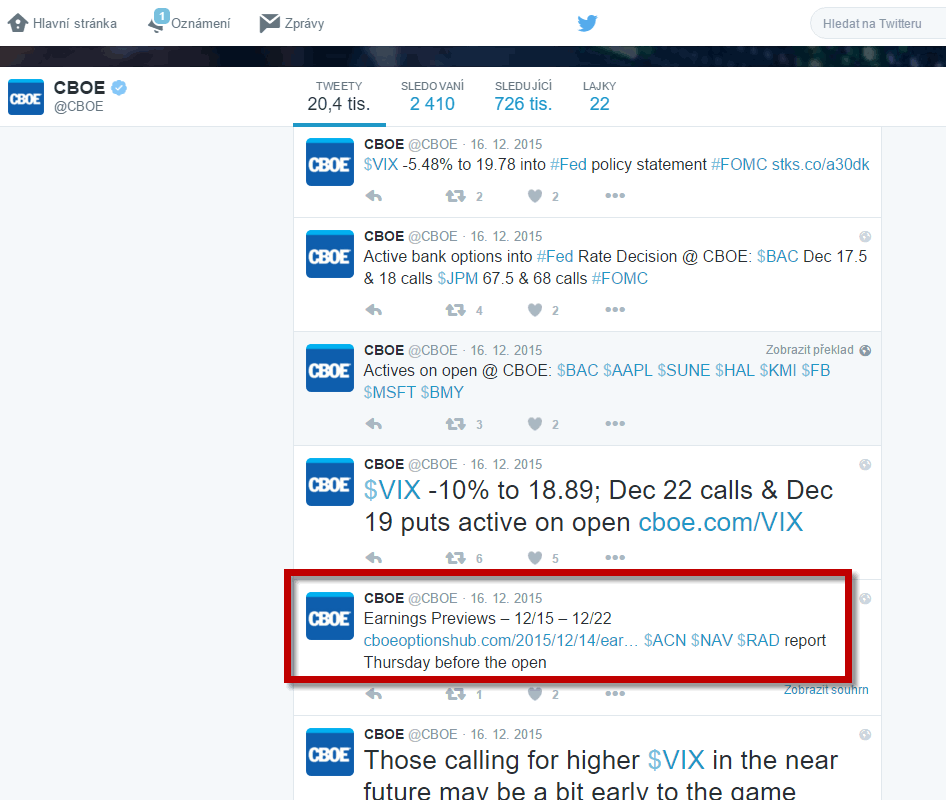Open the stks.co/a30dk link
The image size is (946, 800).
coord(821,165)
